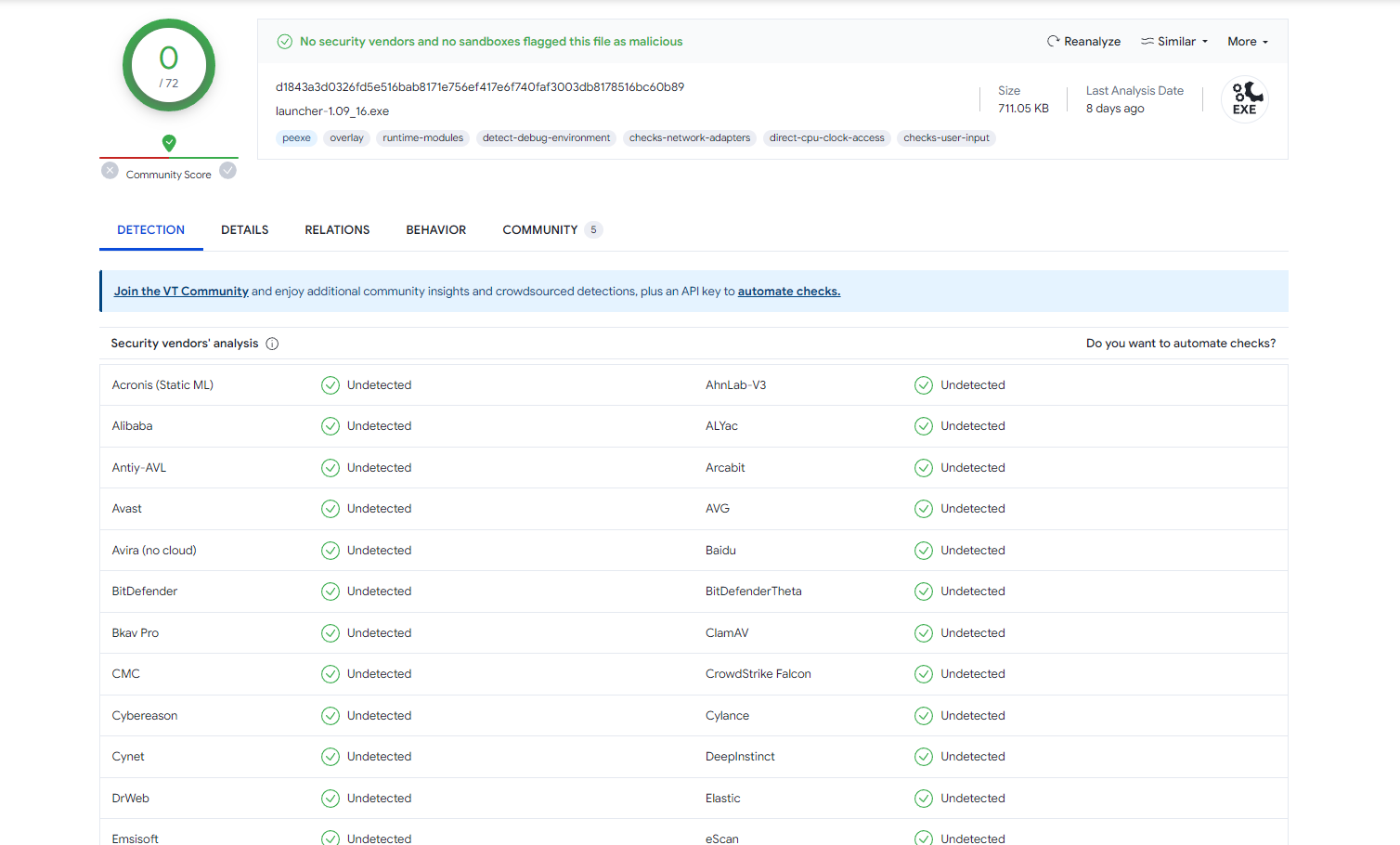The image size is (1400, 845).
Task: Click the check icon in AVG row
Action: pyautogui.click(x=924, y=509)
